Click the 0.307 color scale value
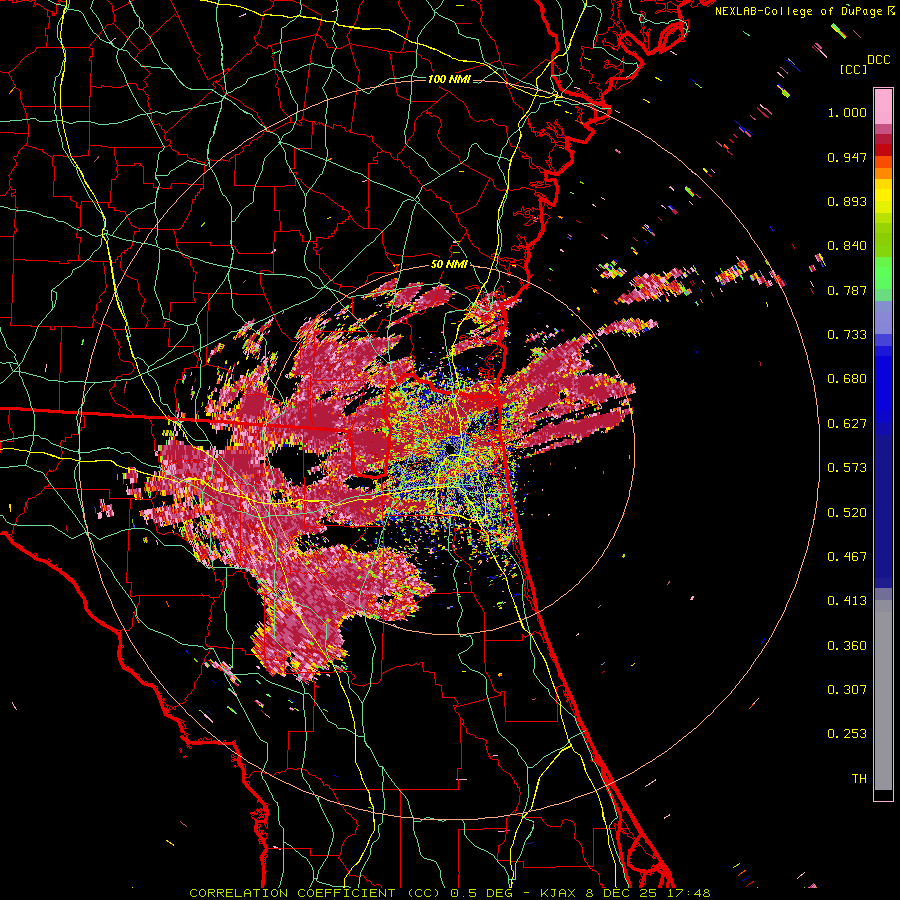The height and width of the screenshot is (900, 900). [847, 690]
